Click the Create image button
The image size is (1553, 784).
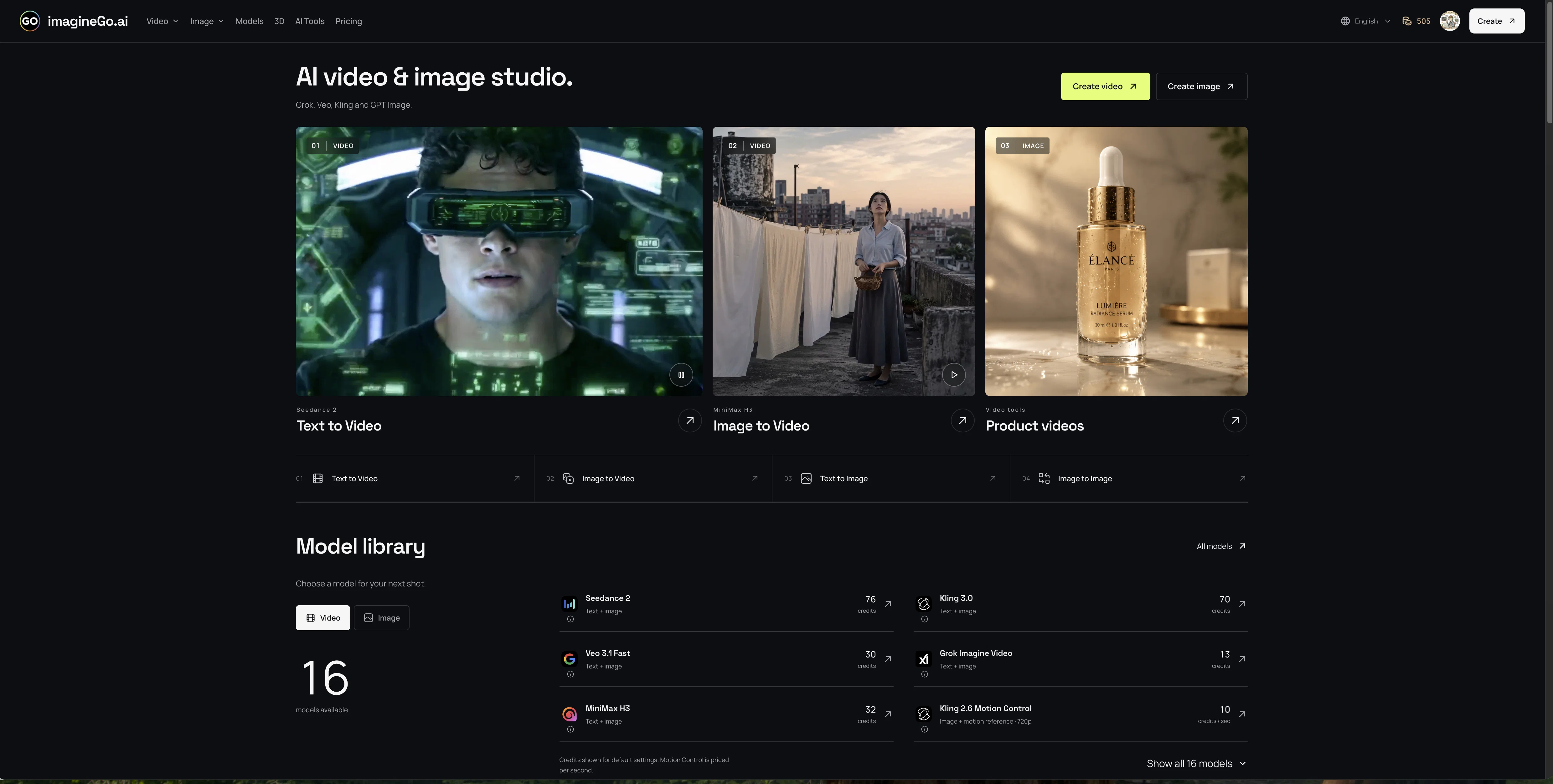click(1201, 86)
